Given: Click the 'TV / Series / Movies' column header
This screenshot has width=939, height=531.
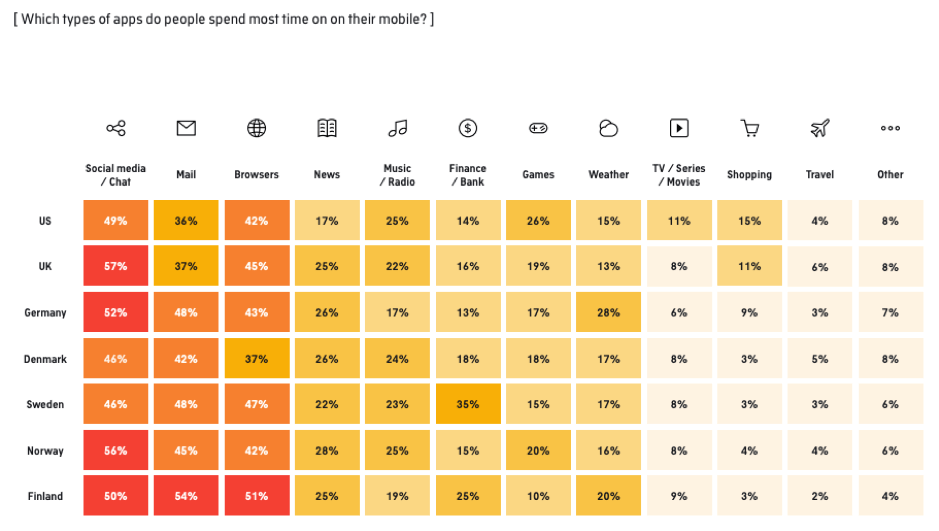Looking at the screenshot, I should click(x=679, y=175).
